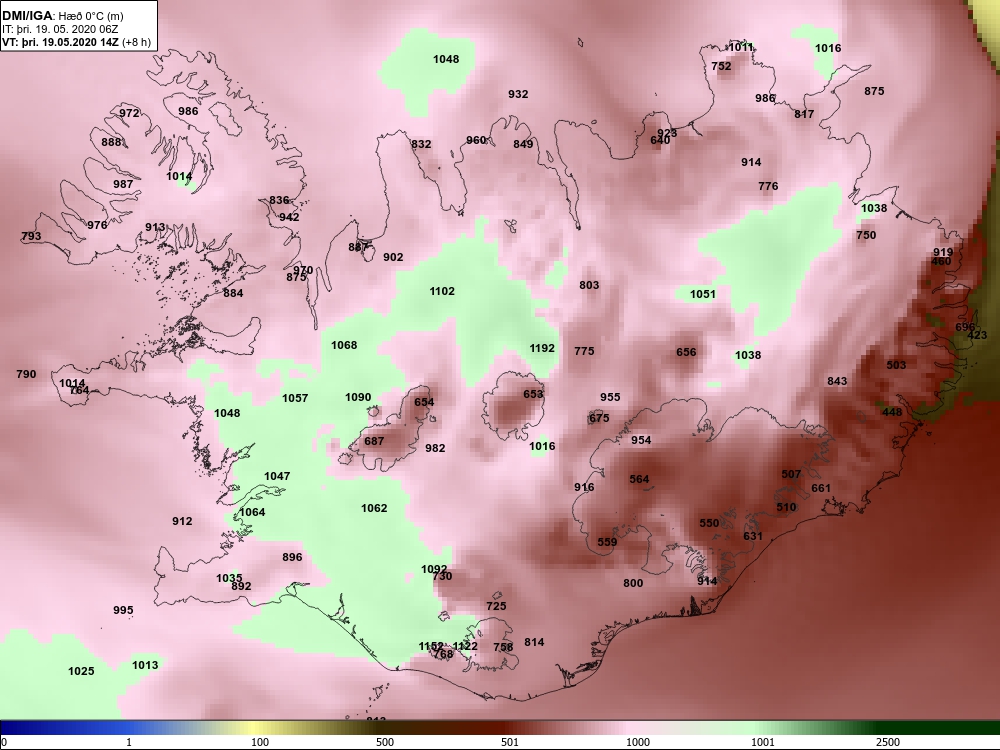This screenshot has height=750, width=1000.
Task: Click the 888 freezing-level value
Action: [x=111, y=142]
